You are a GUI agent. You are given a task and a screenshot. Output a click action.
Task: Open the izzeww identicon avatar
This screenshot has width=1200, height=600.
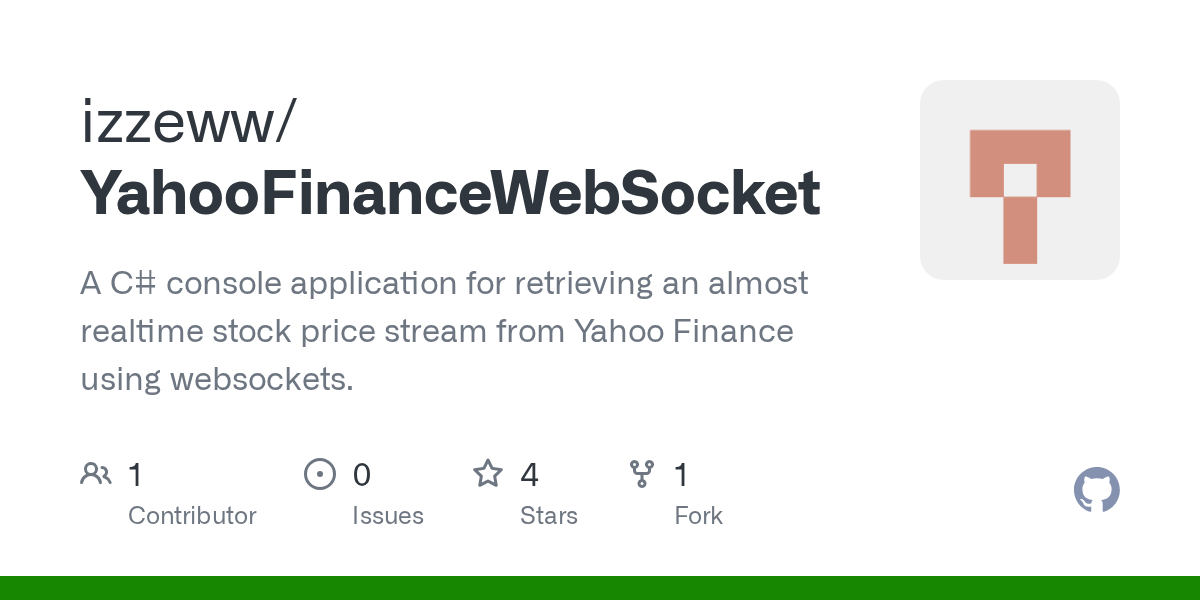click(x=1019, y=180)
